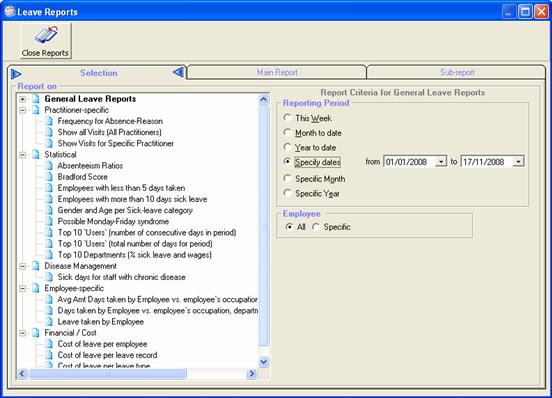552x398 pixels.
Task: Click the Leave Reports title bar icon
Action: 10,12
